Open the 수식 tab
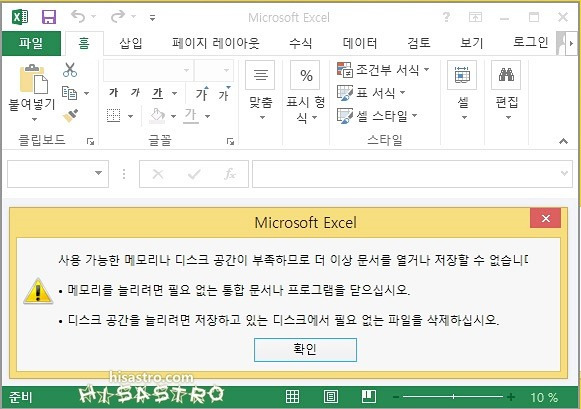This screenshot has height=409, width=581. click(301, 43)
